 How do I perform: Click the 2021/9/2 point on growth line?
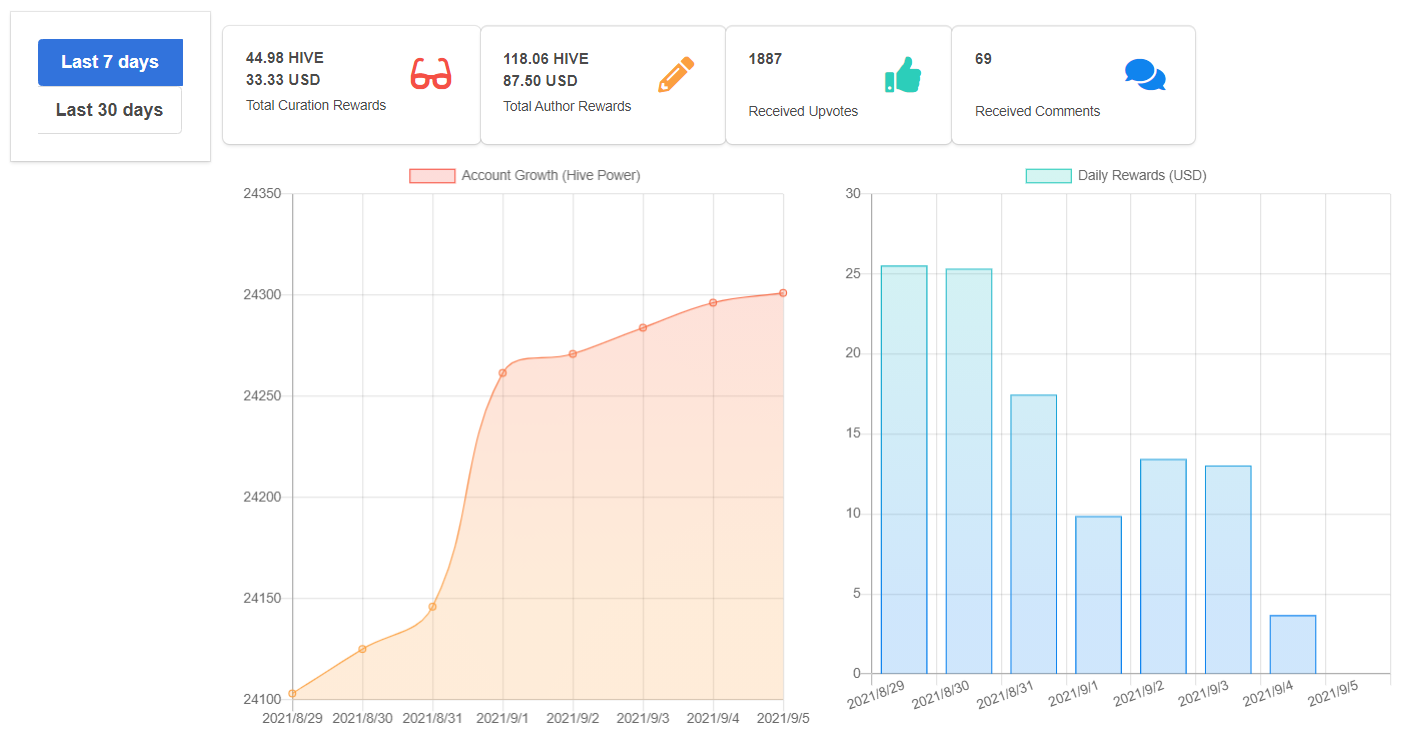573,354
